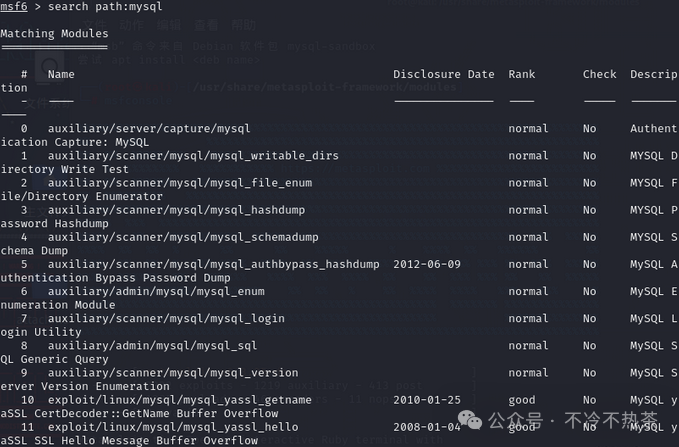679x447 pixels.
Task: Click description 'QL Generic Query'
Action: click(x=54, y=360)
